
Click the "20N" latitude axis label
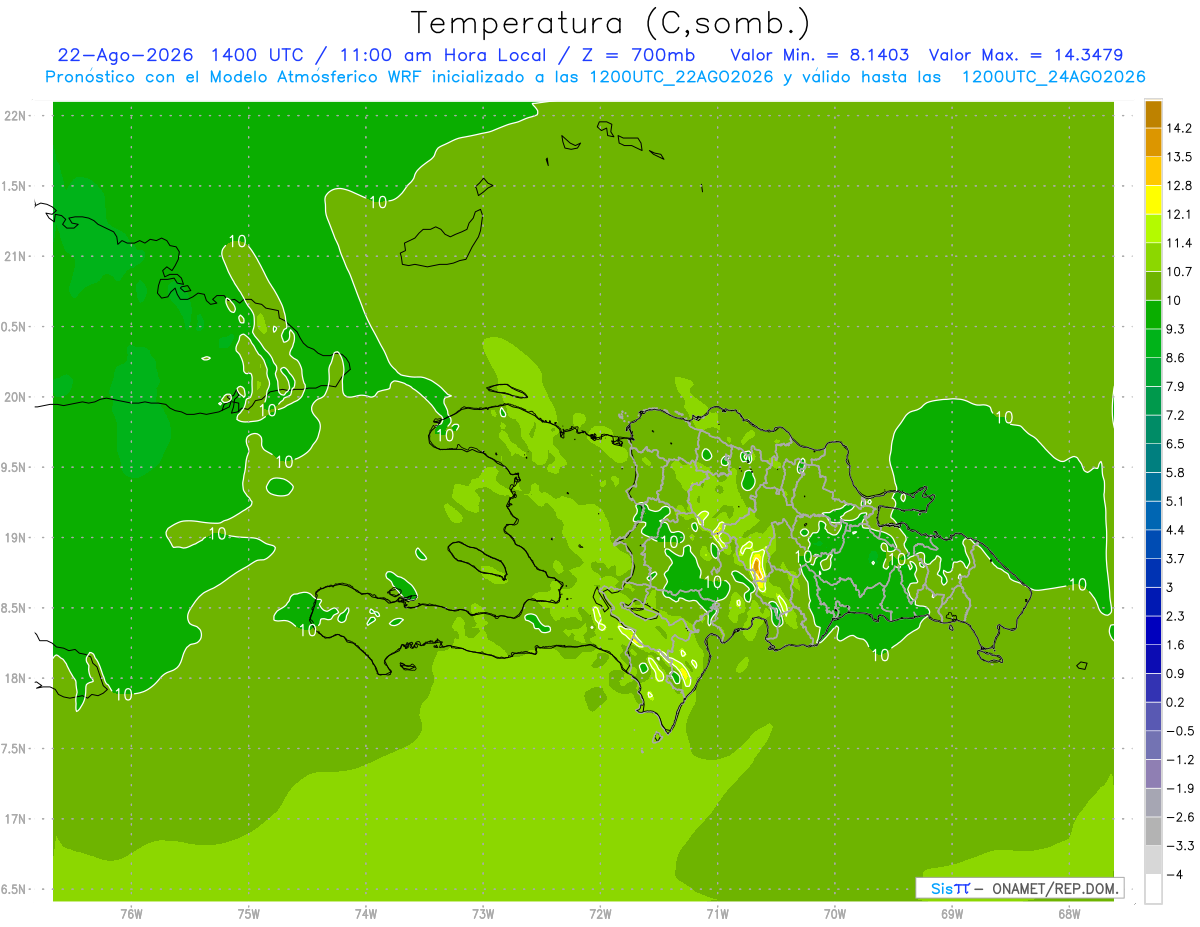[17, 397]
